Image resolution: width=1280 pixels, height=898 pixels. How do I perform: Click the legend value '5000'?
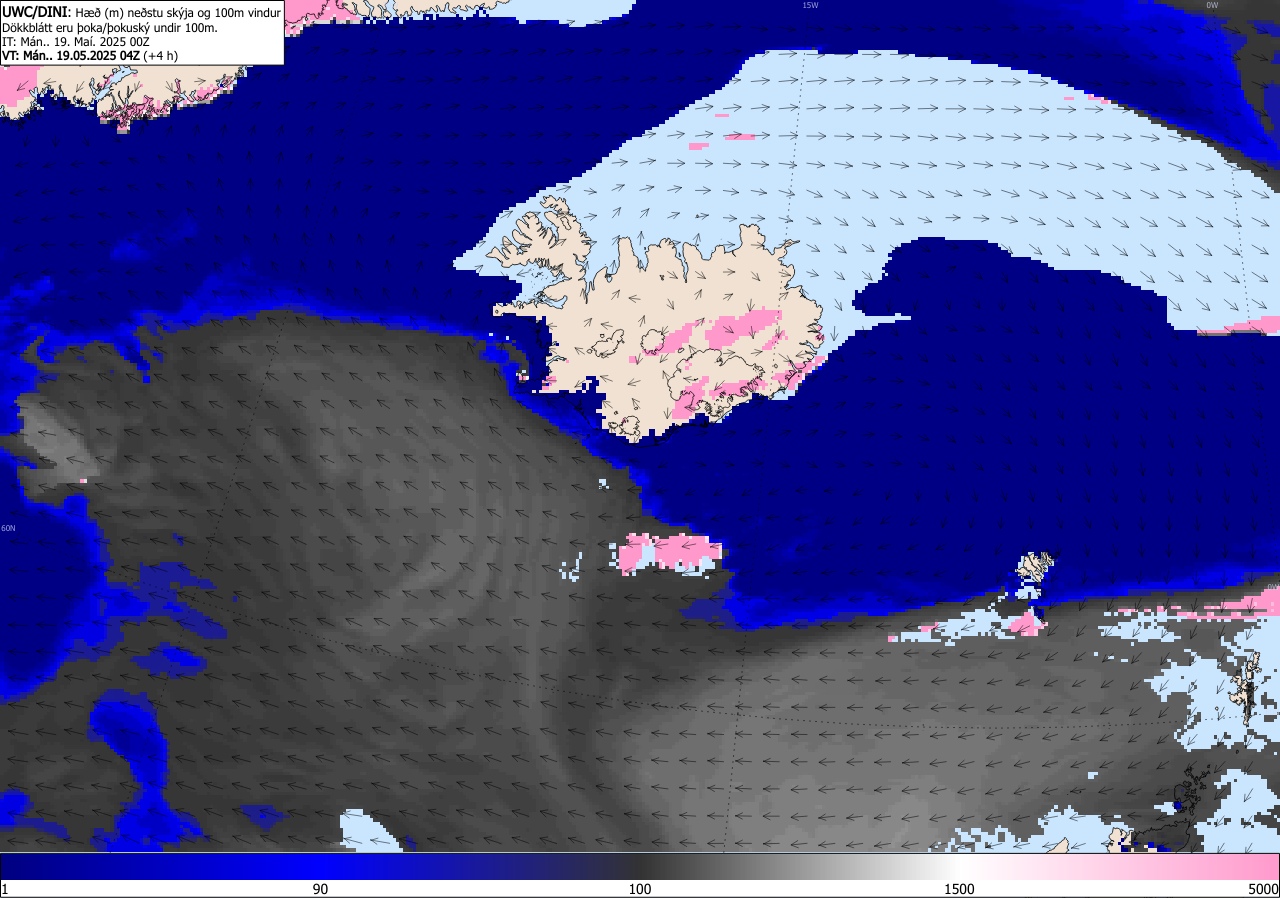pos(1263,889)
